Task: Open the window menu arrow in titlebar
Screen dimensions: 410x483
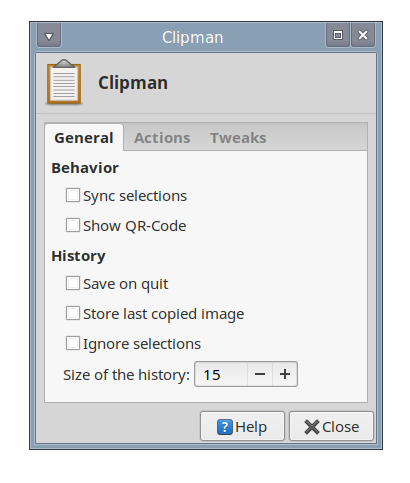Action: [x=49, y=35]
